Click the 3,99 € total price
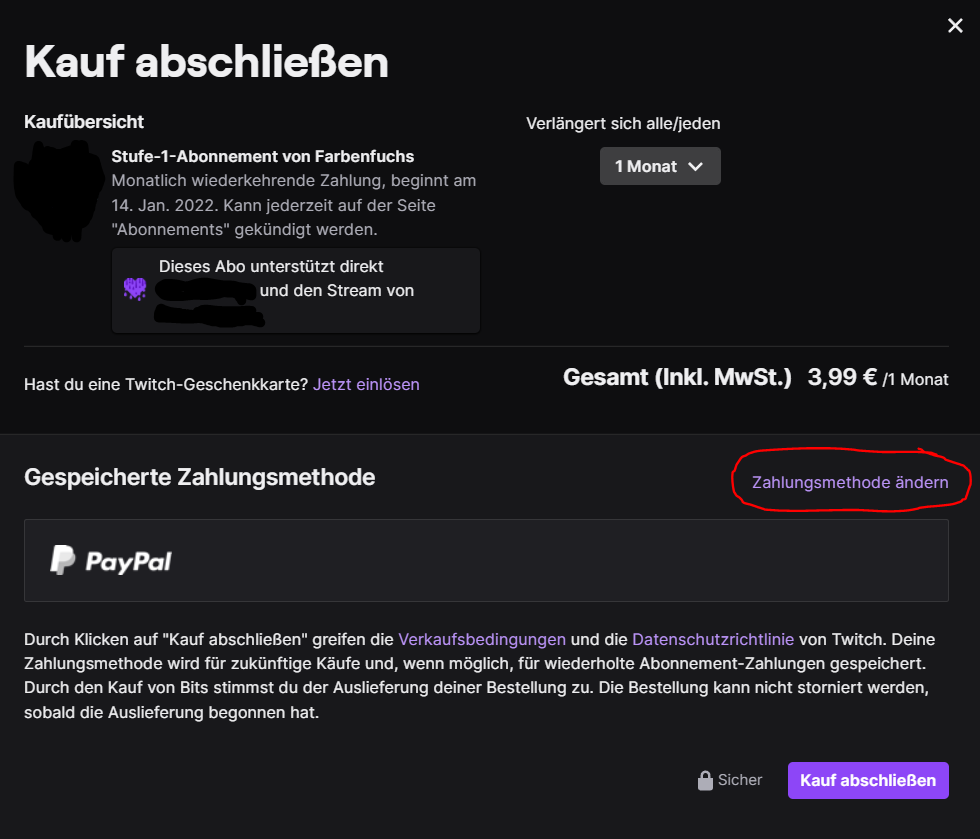The height and width of the screenshot is (839, 980). click(x=842, y=378)
